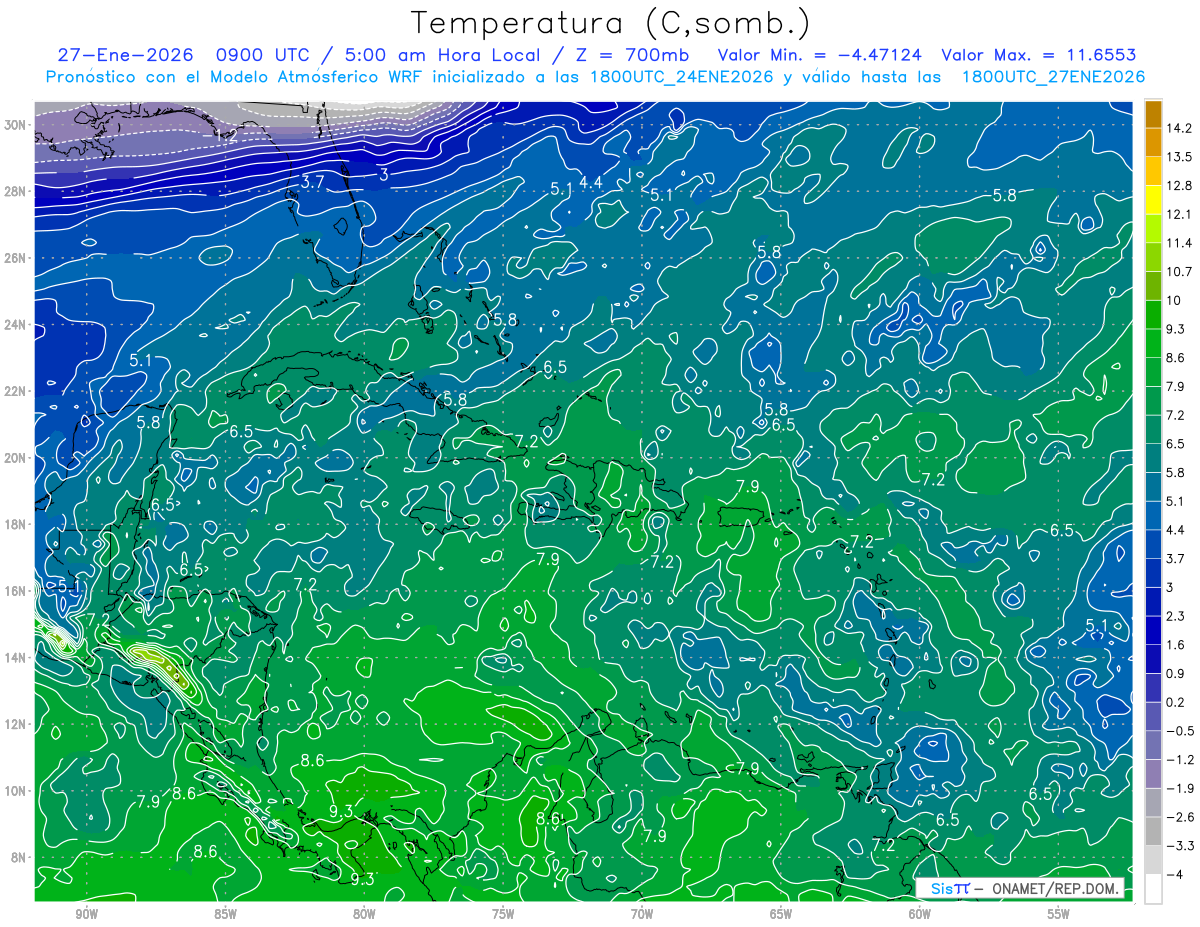Click the "-1.9" colorbar label
This screenshot has width=1200, height=927.
(1182, 788)
